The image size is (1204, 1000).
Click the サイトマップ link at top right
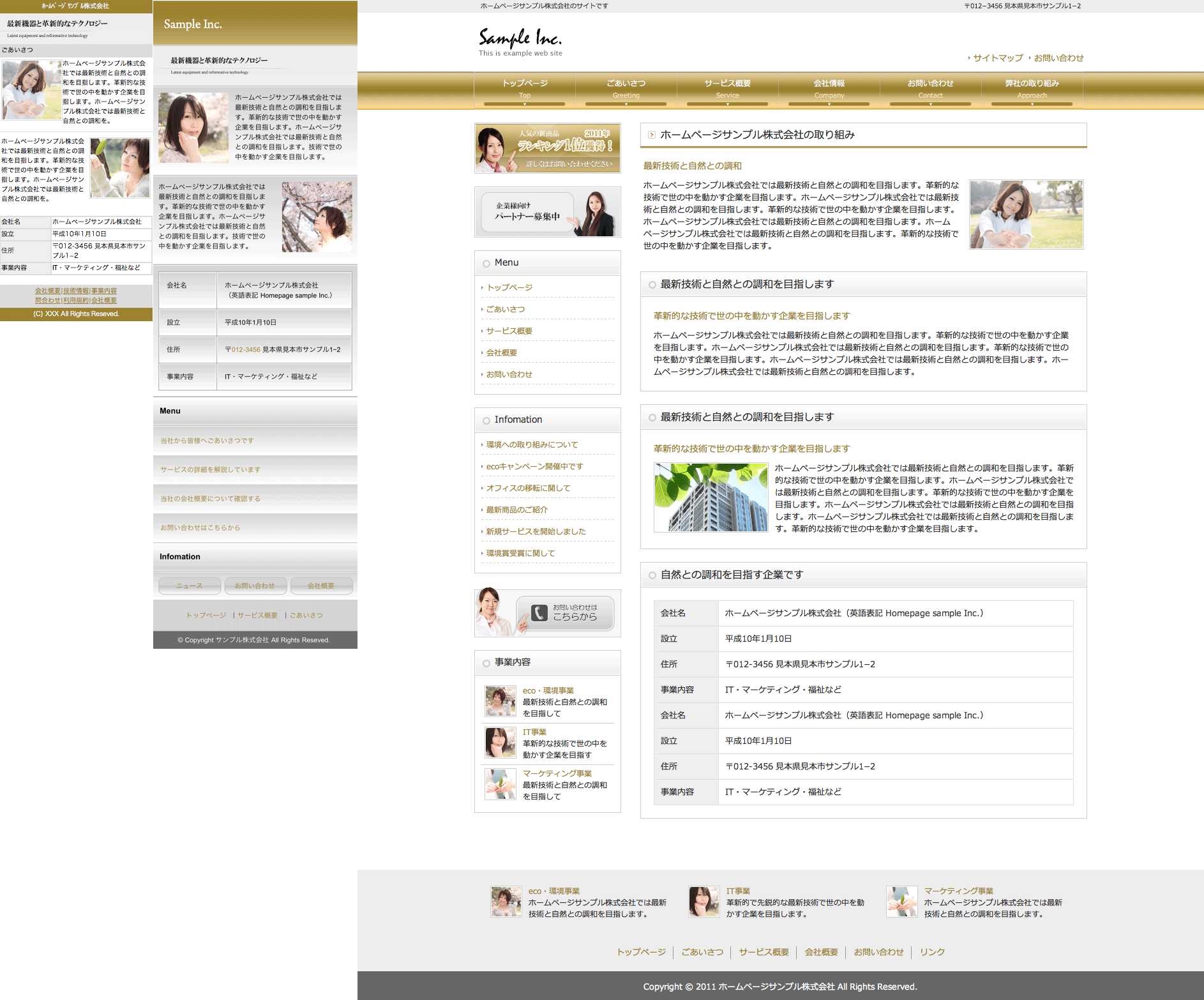click(998, 58)
